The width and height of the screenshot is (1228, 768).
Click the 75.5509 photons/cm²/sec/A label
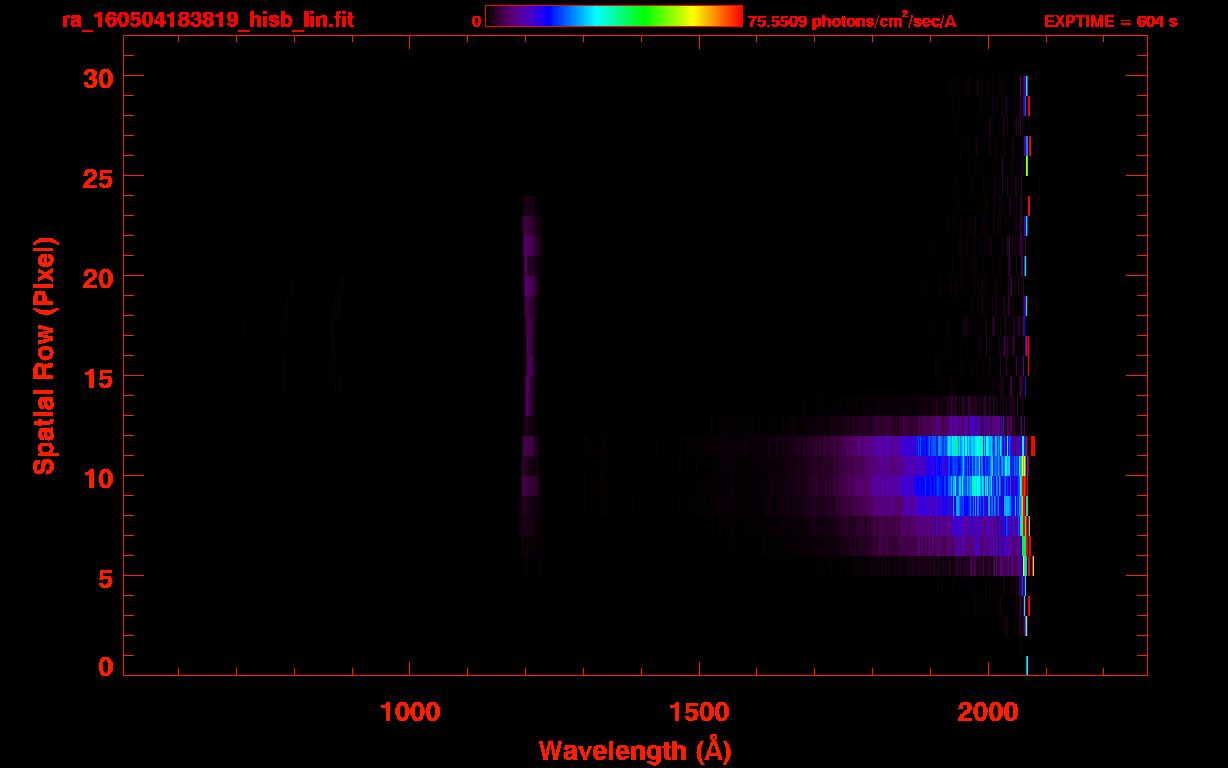[x=852, y=21]
